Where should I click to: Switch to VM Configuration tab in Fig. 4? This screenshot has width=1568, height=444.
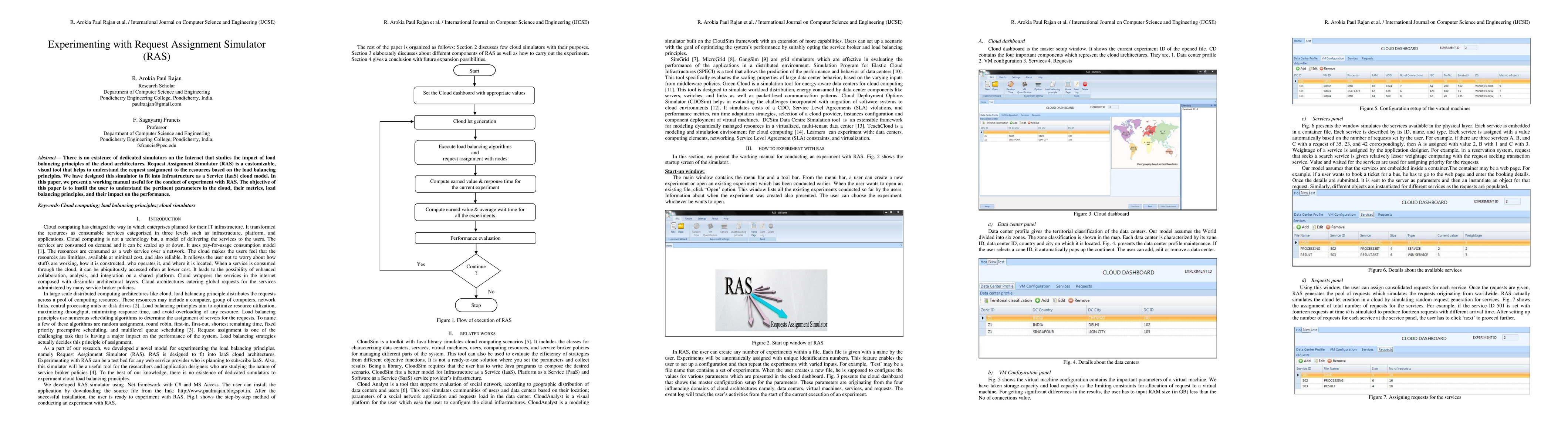pyautogui.click(x=1035, y=286)
